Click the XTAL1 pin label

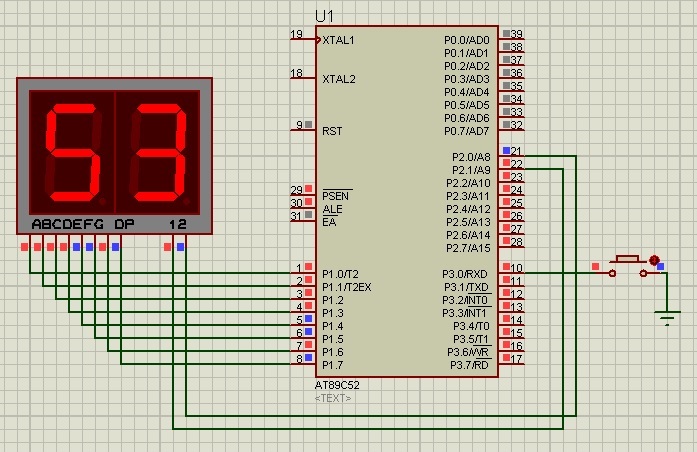pyautogui.click(x=339, y=40)
